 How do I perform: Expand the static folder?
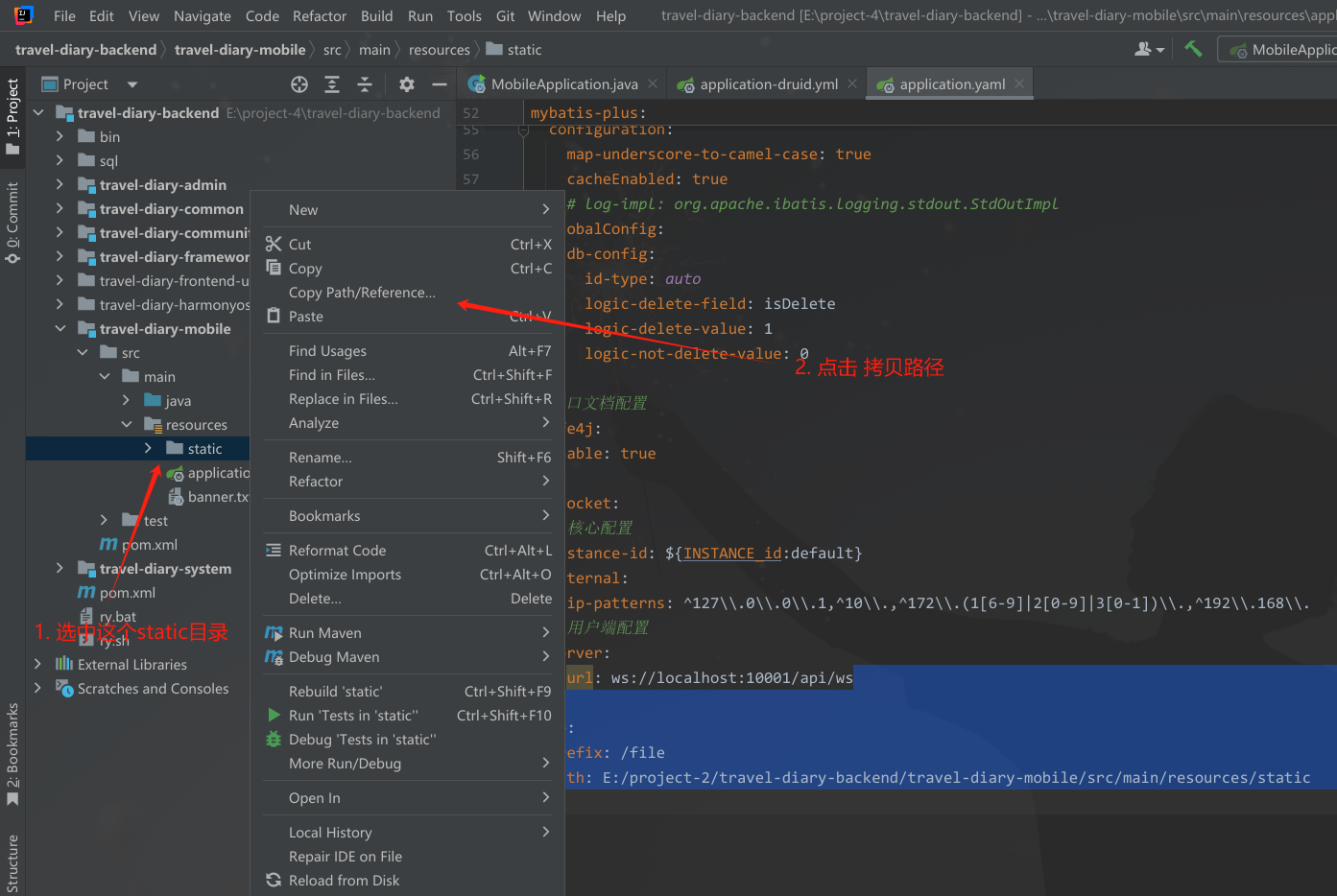(148, 449)
